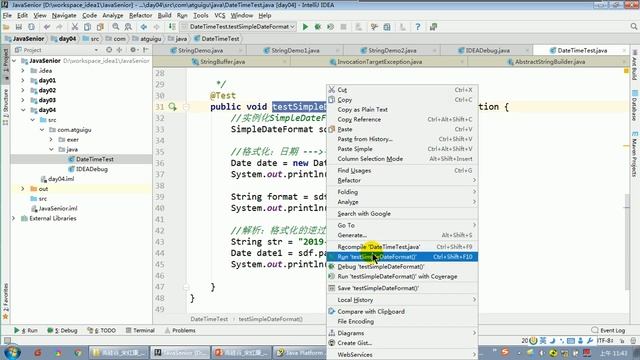Click the Stop toolbar icon
The image size is (640, 360).
tap(343, 27)
